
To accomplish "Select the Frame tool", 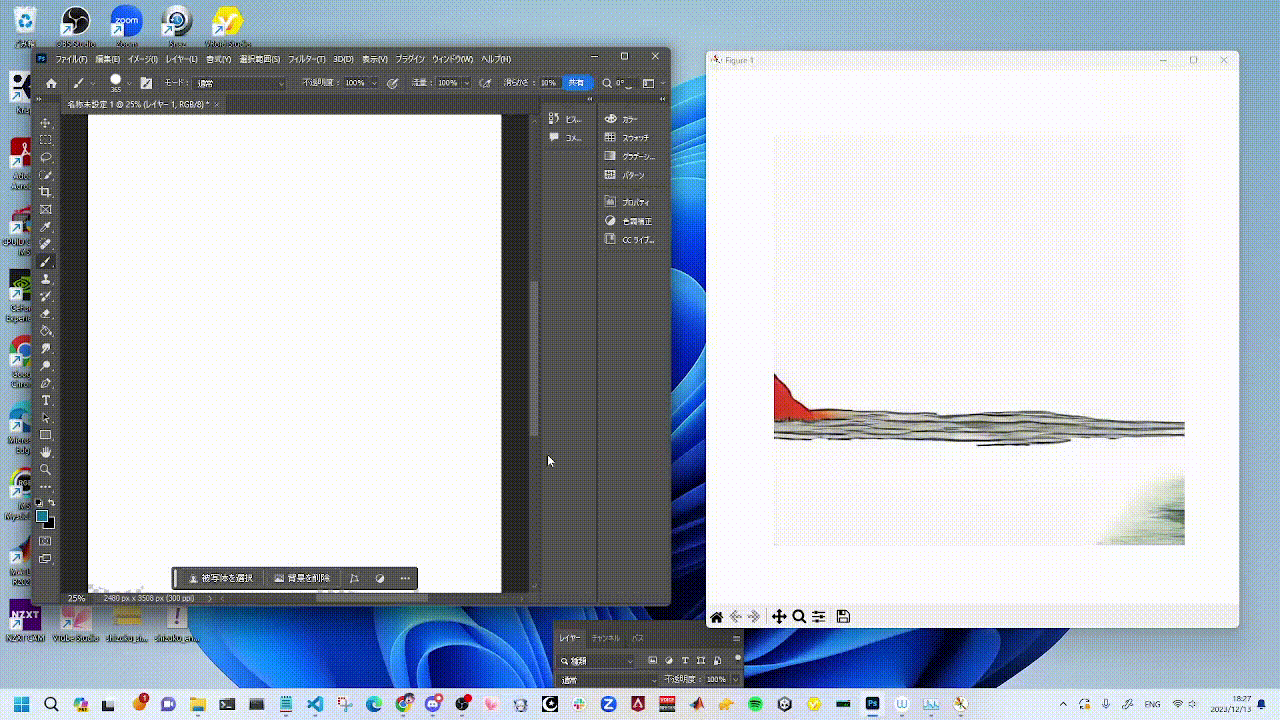I will point(46,210).
